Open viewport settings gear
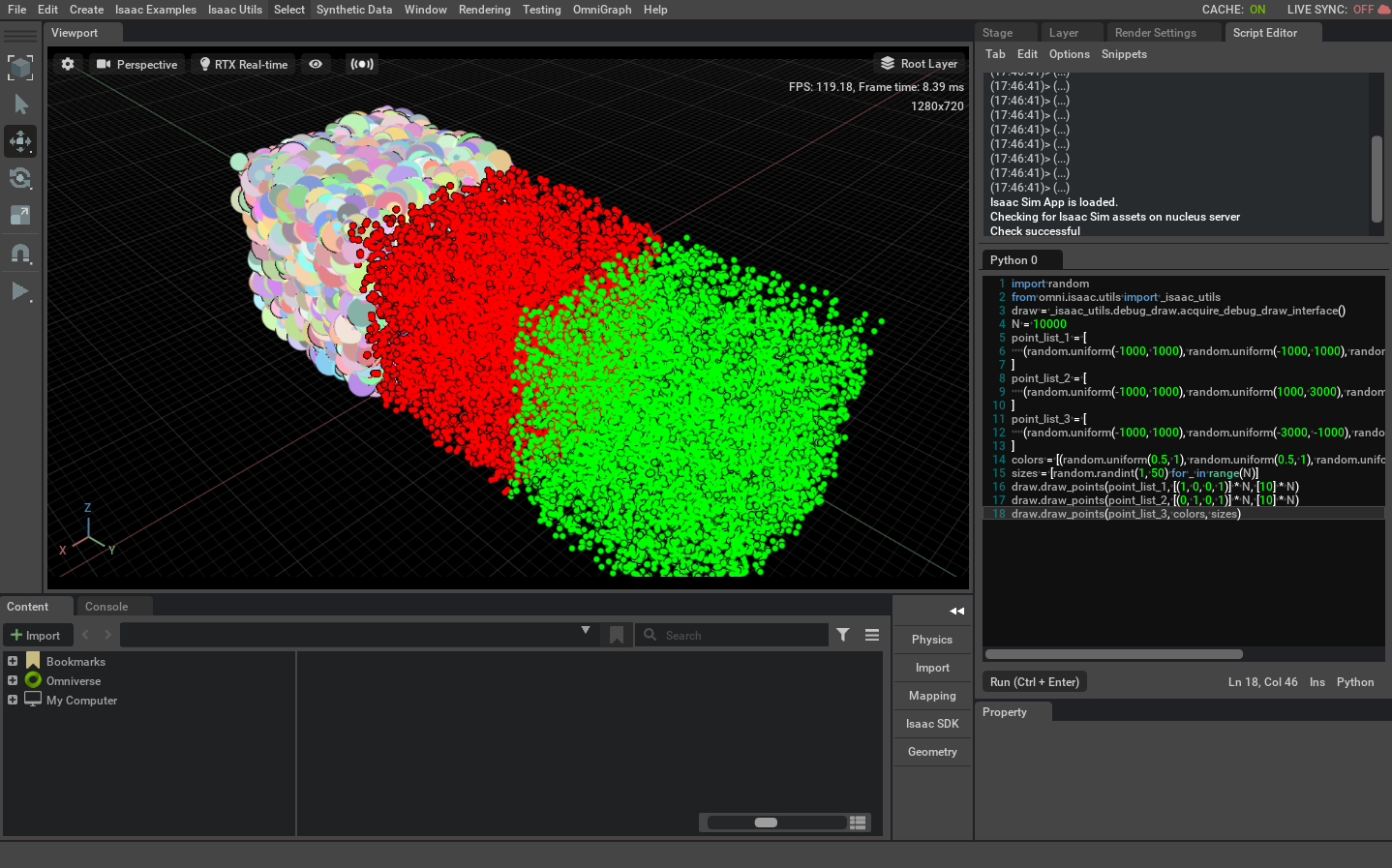1392x868 pixels. click(x=68, y=64)
